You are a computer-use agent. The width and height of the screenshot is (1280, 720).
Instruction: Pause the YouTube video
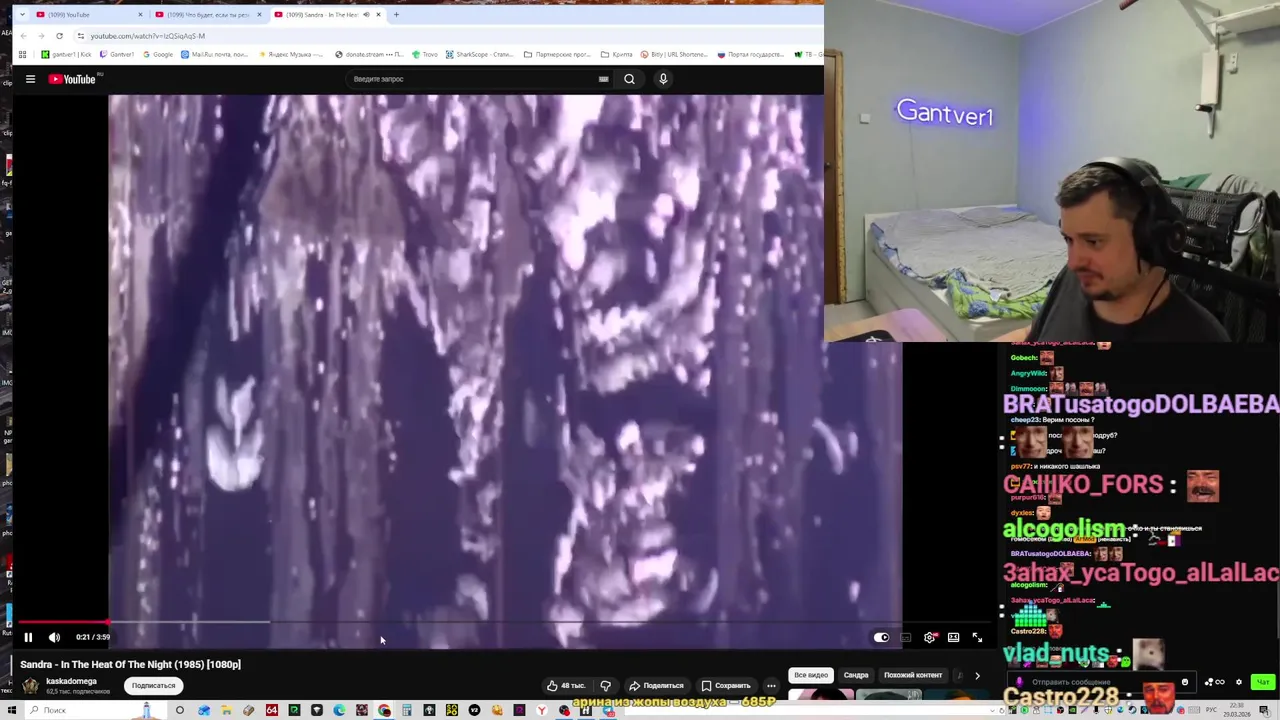[x=28, y=637]
